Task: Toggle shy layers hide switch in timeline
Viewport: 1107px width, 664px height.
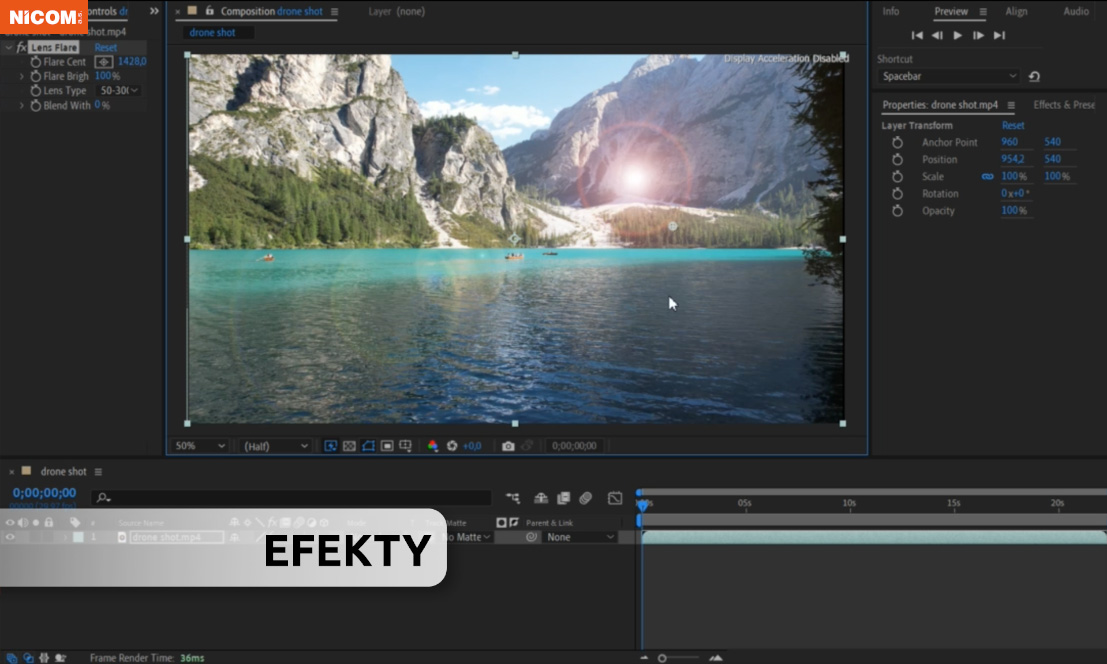Action: click(x=541, y=498)
